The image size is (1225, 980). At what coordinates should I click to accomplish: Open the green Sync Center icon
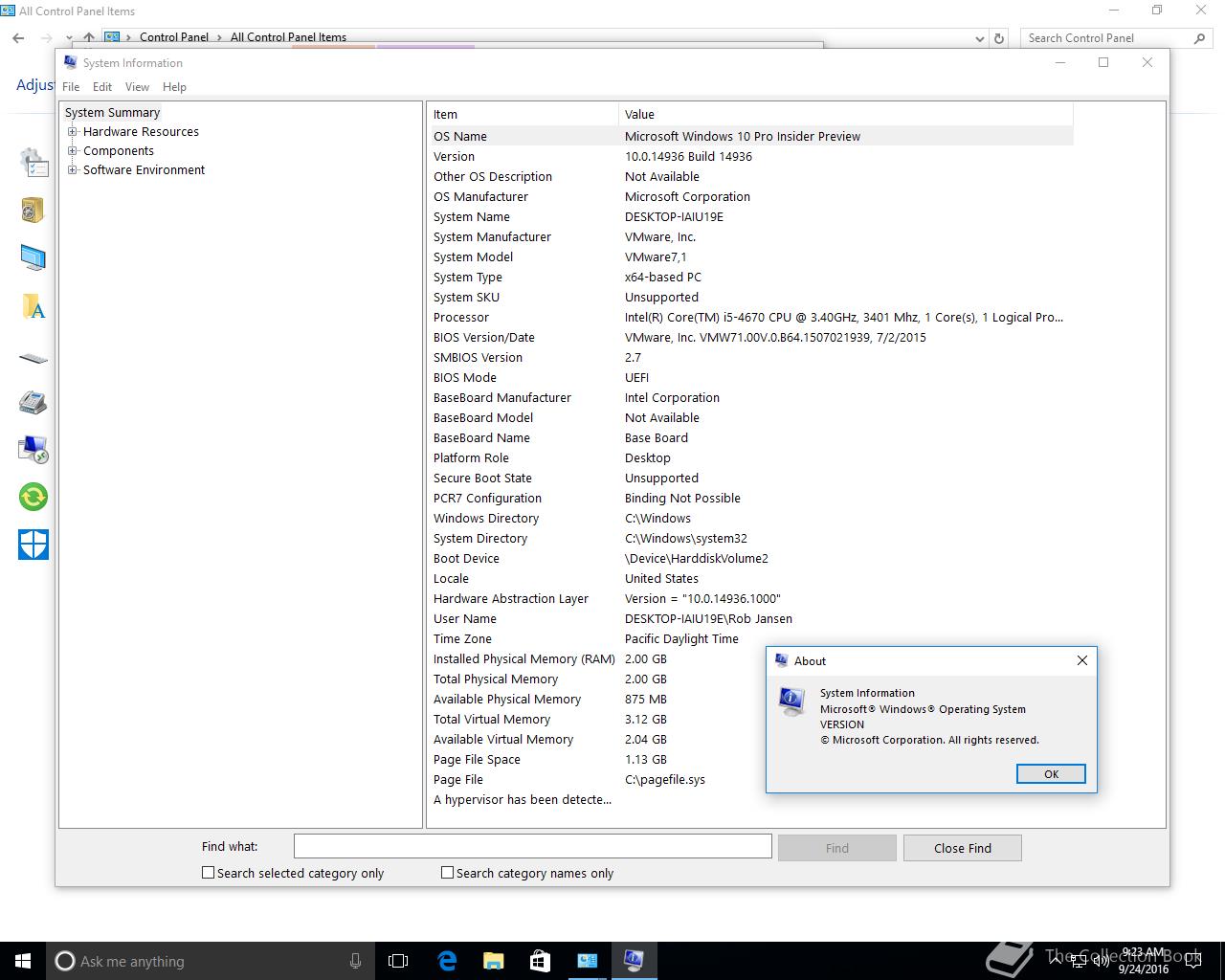click(x=33, y=497)
